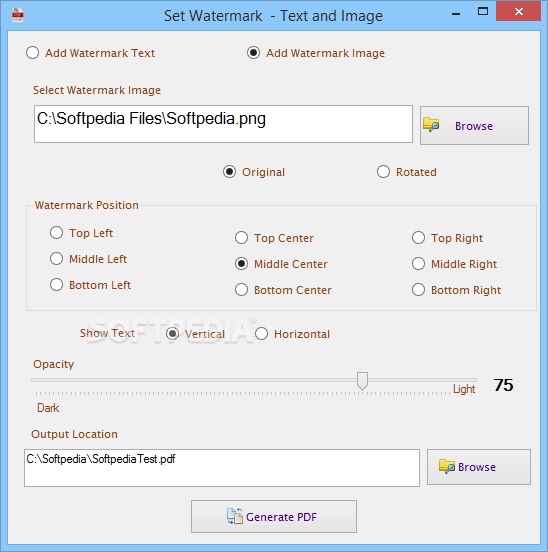This screenshot has height=552, width=548.
Task: Click the Opacity slider handle
Action: click(x=362, y=381)
